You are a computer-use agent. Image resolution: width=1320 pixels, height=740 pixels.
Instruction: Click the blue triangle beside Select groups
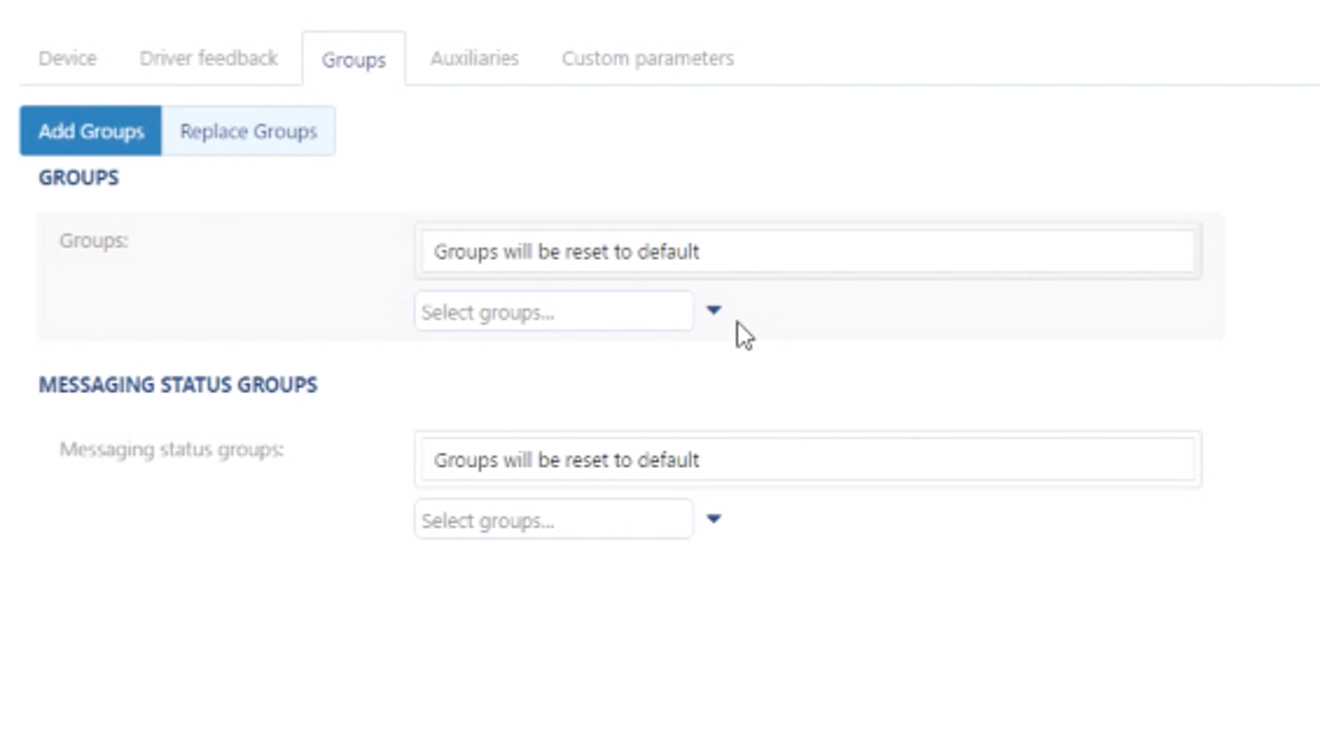pos(714,311)
